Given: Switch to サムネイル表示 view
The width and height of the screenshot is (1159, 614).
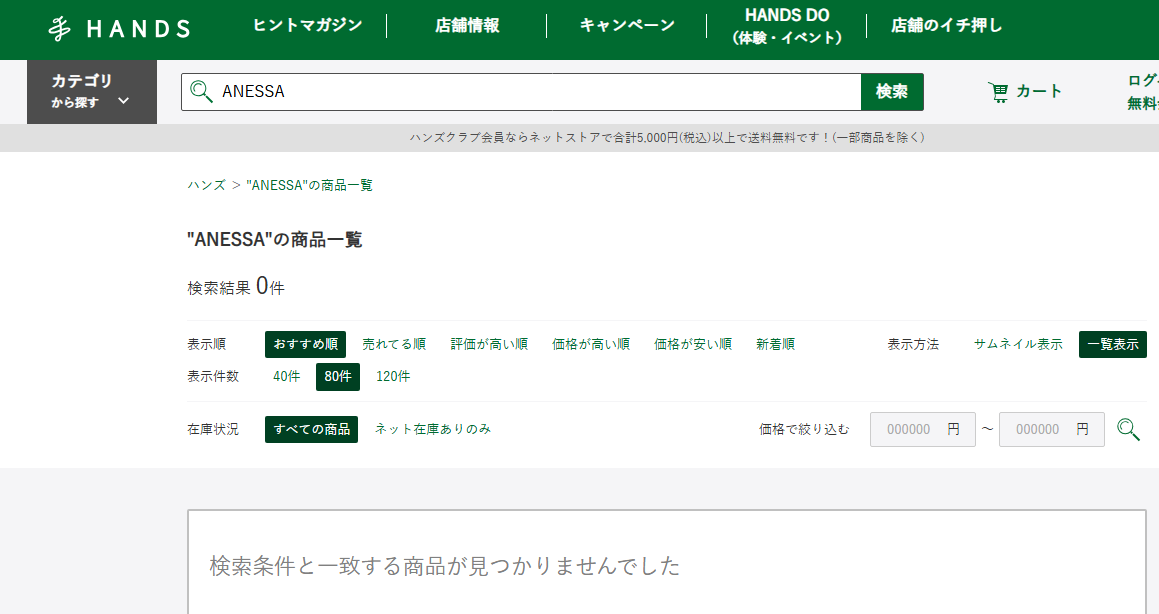Looking at the screenshot, I should (1018, 344).
